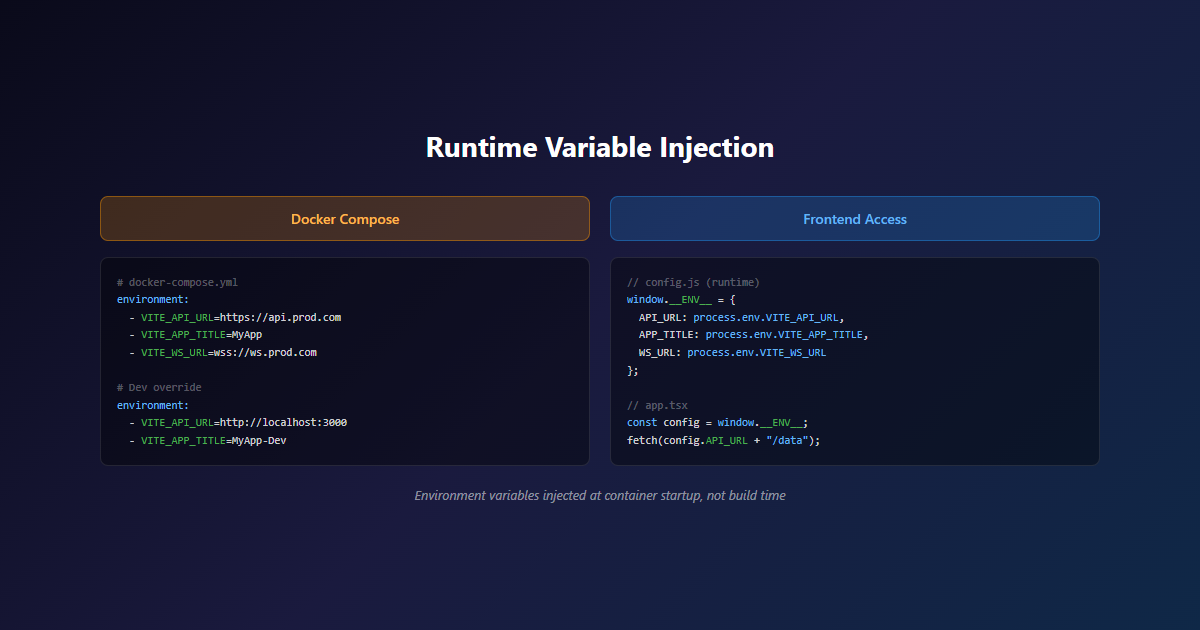Click the '# Dev override' comment
1200x630 pixels.
pyautogui.click(x=159, y=388)
